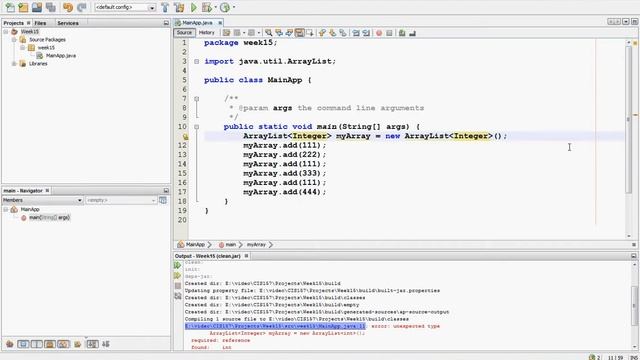Toggle Highlight Search in editor toolbar

tap(300, 33)
